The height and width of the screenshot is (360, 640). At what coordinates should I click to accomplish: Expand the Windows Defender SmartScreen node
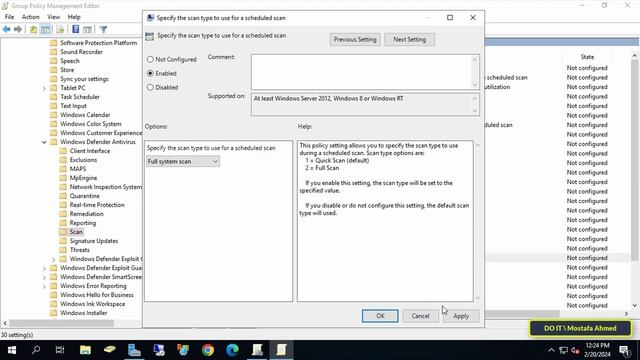(44, 277)
